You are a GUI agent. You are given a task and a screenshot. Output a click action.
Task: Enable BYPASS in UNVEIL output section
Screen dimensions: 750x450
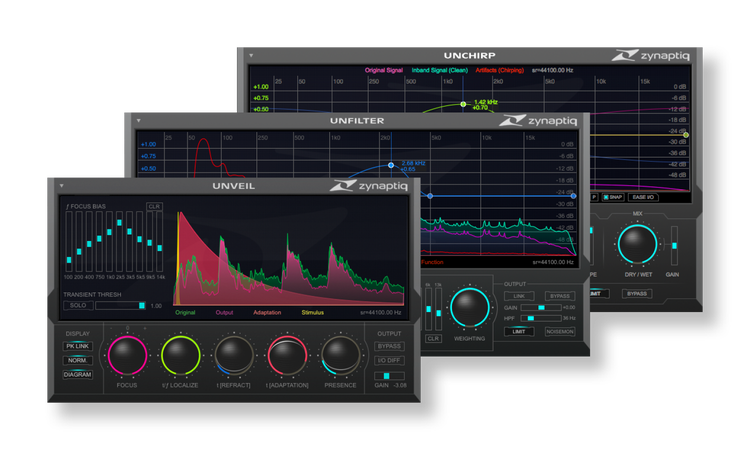pyautogui.click(x=389, y=346)
